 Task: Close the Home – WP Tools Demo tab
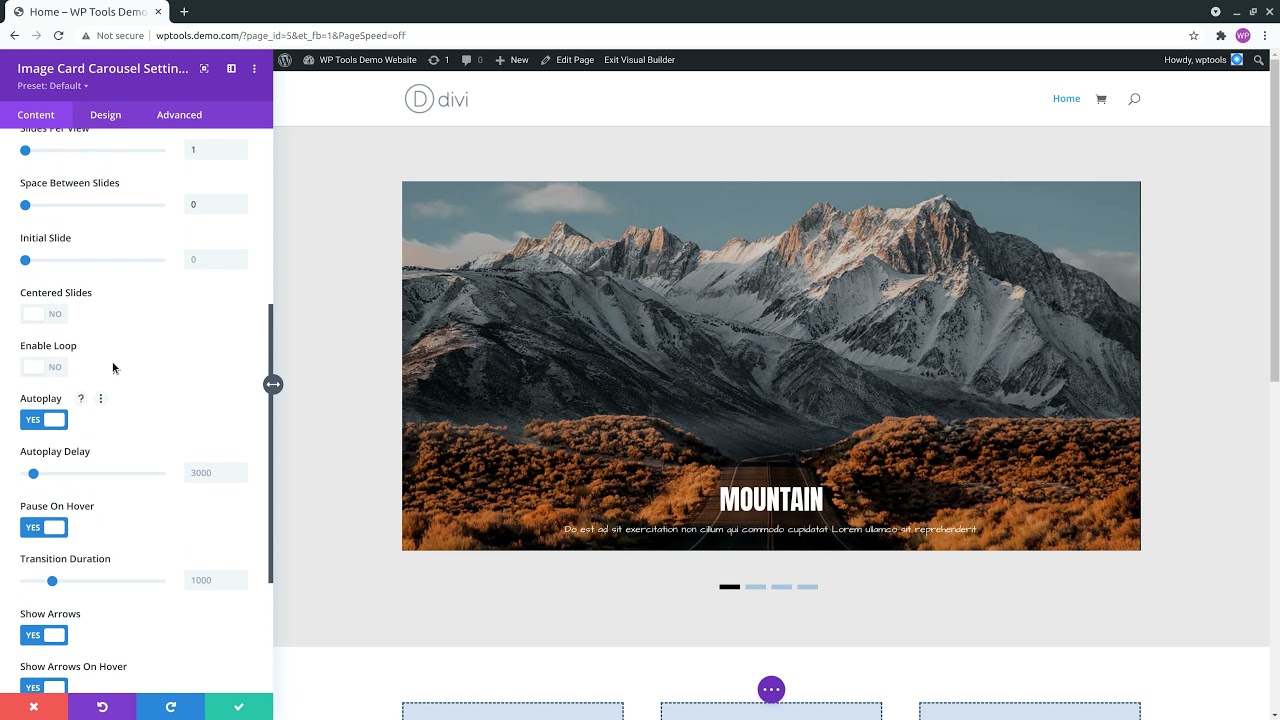[158, 12]
